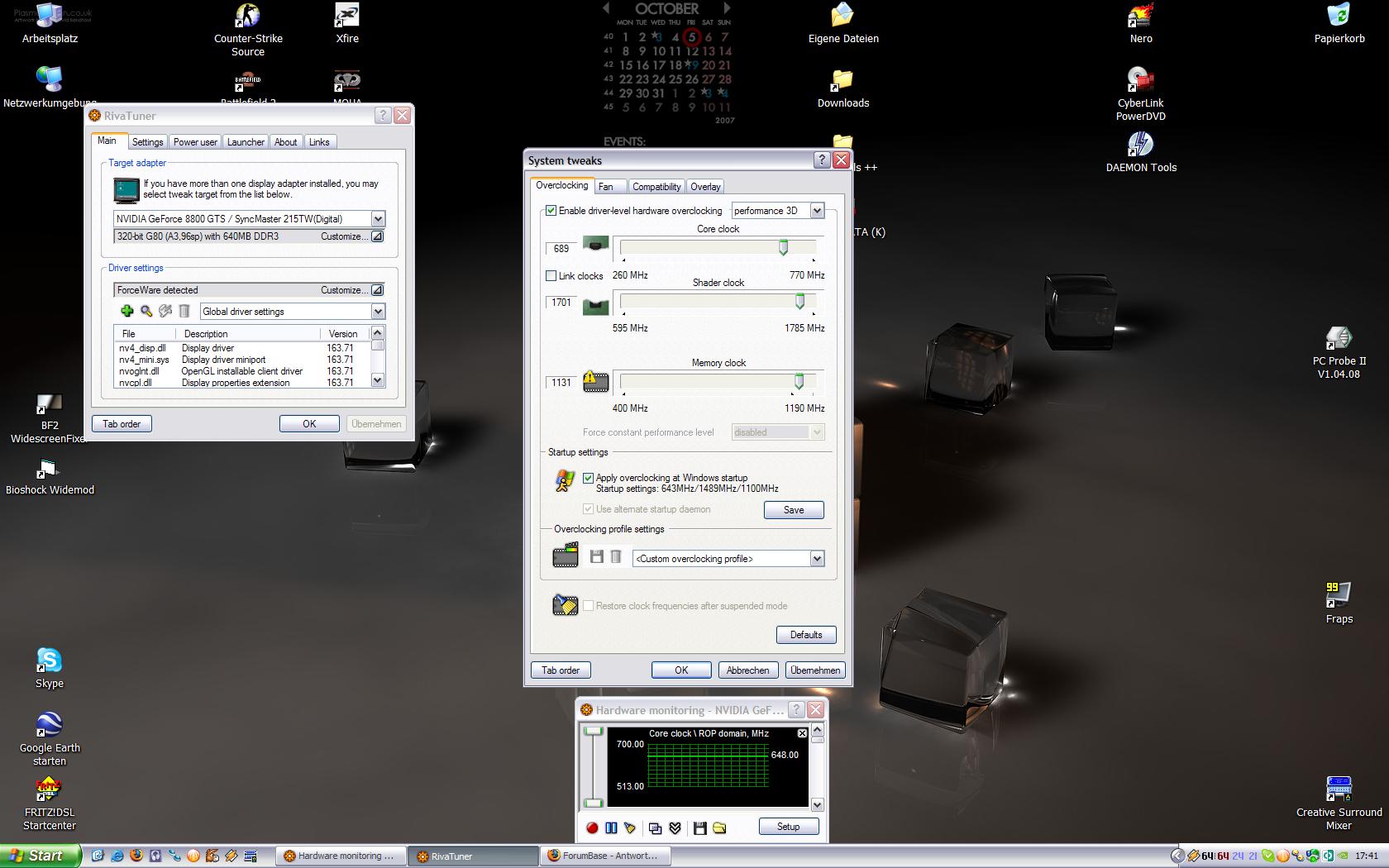Image resolution: width=1389 pixels, height=868 pixels.
Task: Click Tab order in the RivaTuner window
Action: point(122,424)
